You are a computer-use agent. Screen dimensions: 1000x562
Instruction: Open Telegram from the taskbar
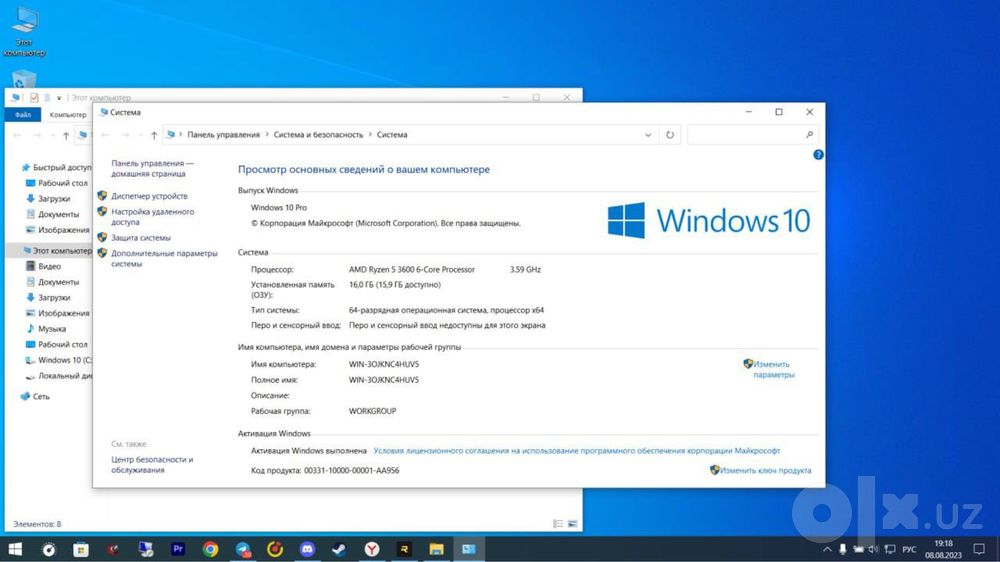(243, 549)
